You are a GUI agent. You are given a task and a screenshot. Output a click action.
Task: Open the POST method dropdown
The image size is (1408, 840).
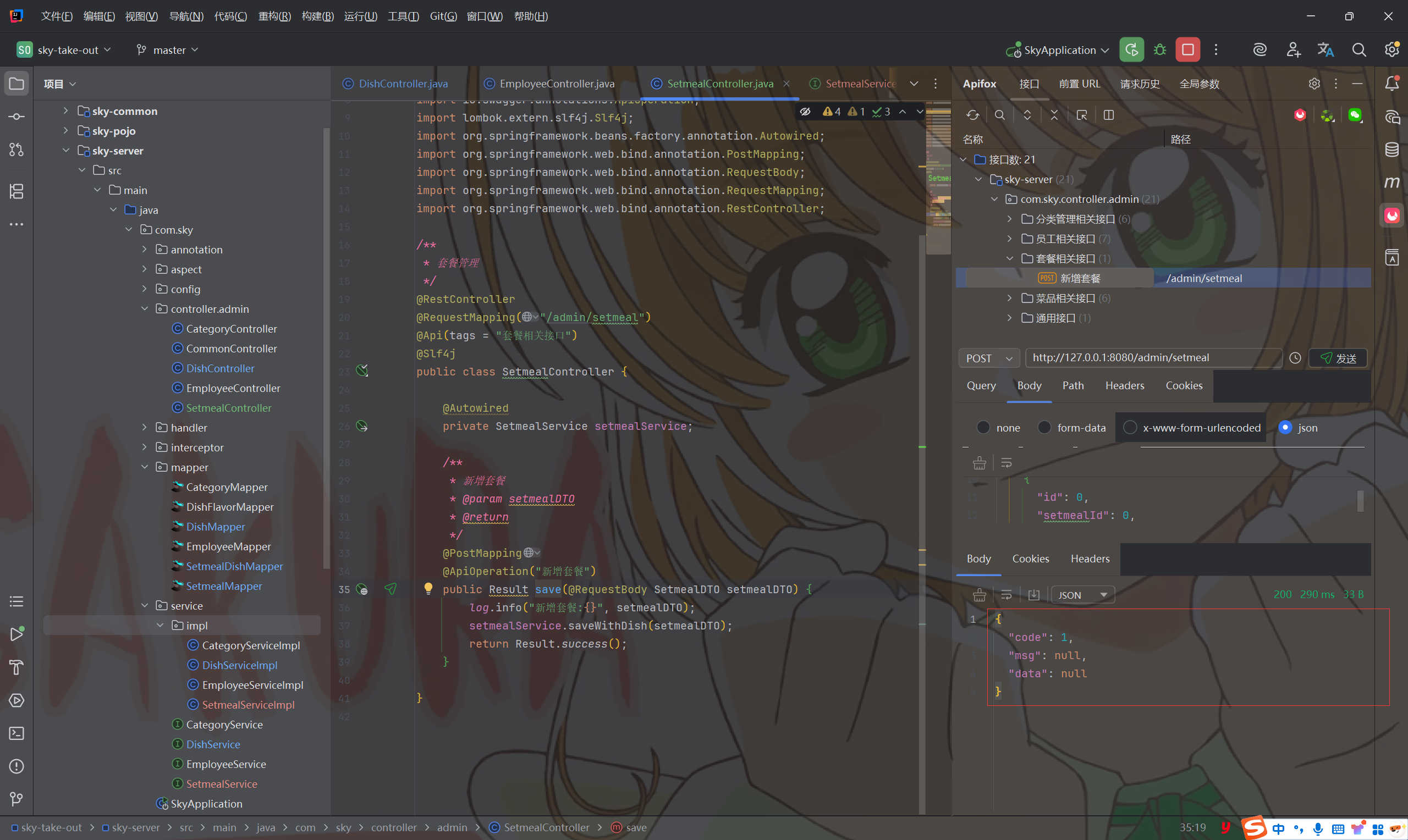pyautogui.click(x=988, y=358)
